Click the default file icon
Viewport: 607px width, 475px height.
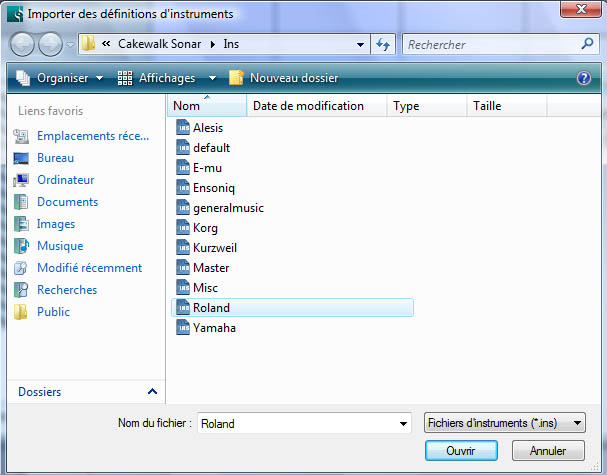click(x=183, y=147)
